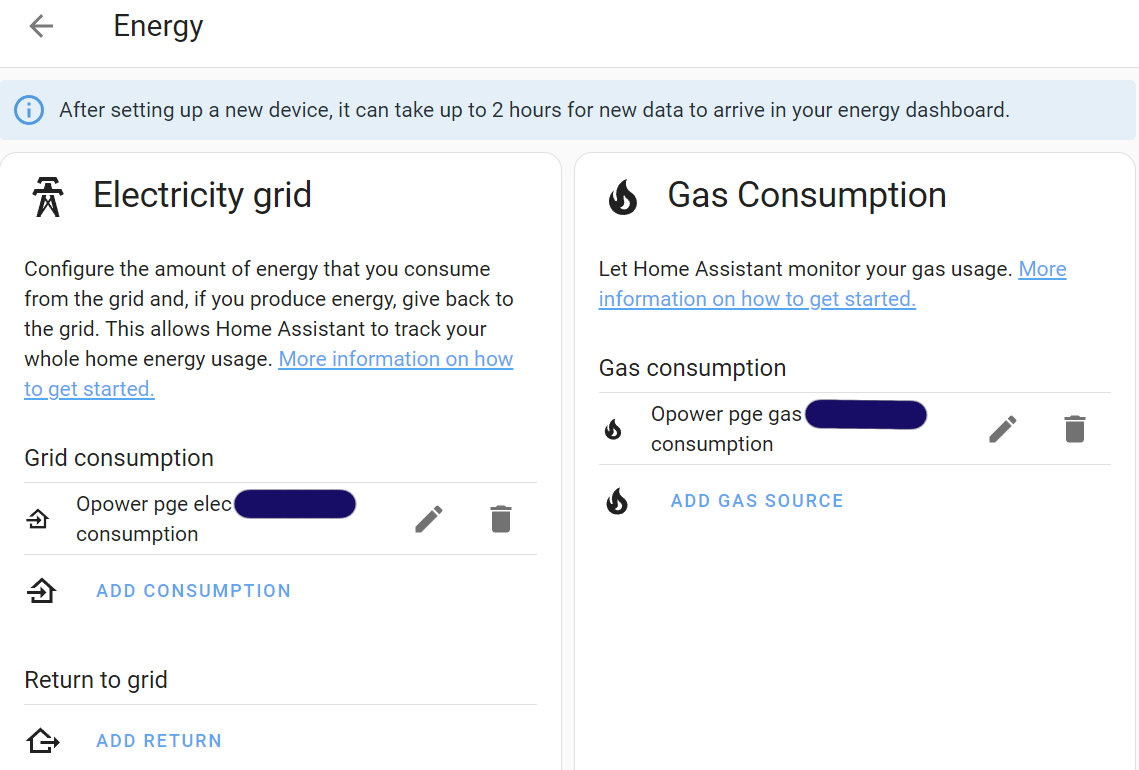Viewport: 1139px width, 770px height.
Task: Click ADD CONSUMPTION under Grid consumption
Action: [x=193, y=590]
